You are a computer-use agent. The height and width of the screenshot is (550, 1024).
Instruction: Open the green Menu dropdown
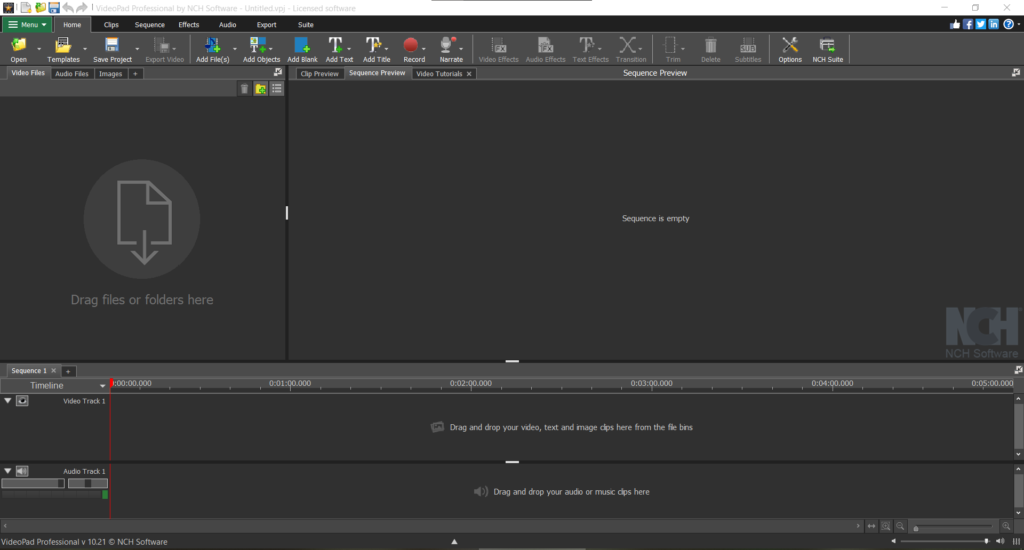tap(28, 24)
